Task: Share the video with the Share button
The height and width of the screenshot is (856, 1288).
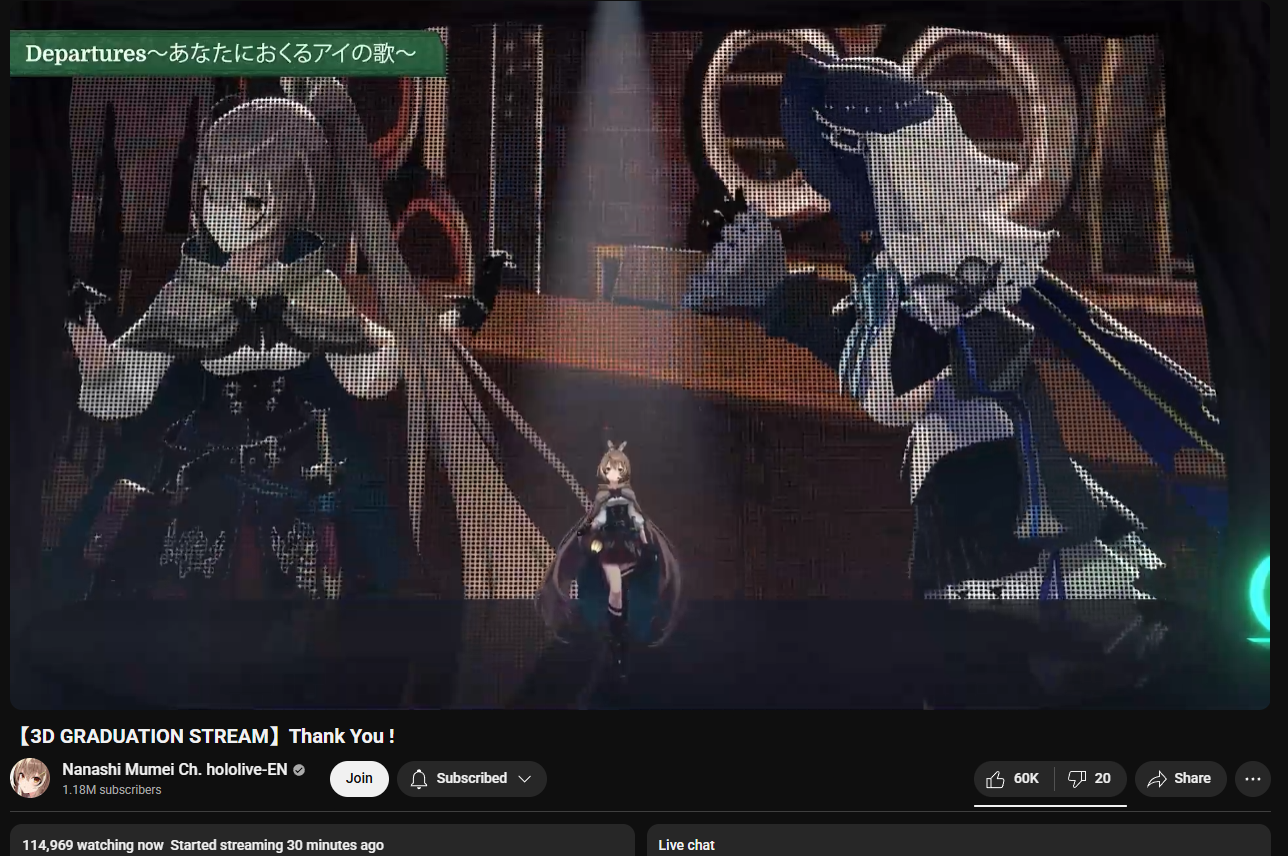Action: [1180, 779]
